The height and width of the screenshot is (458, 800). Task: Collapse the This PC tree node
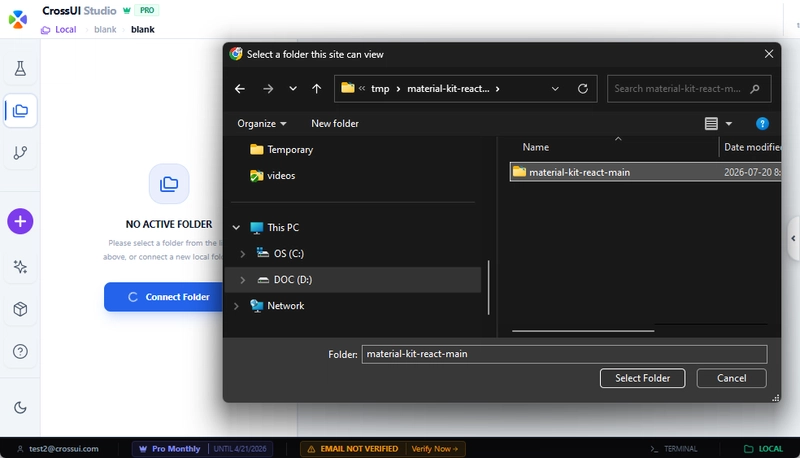coord(236,227)
